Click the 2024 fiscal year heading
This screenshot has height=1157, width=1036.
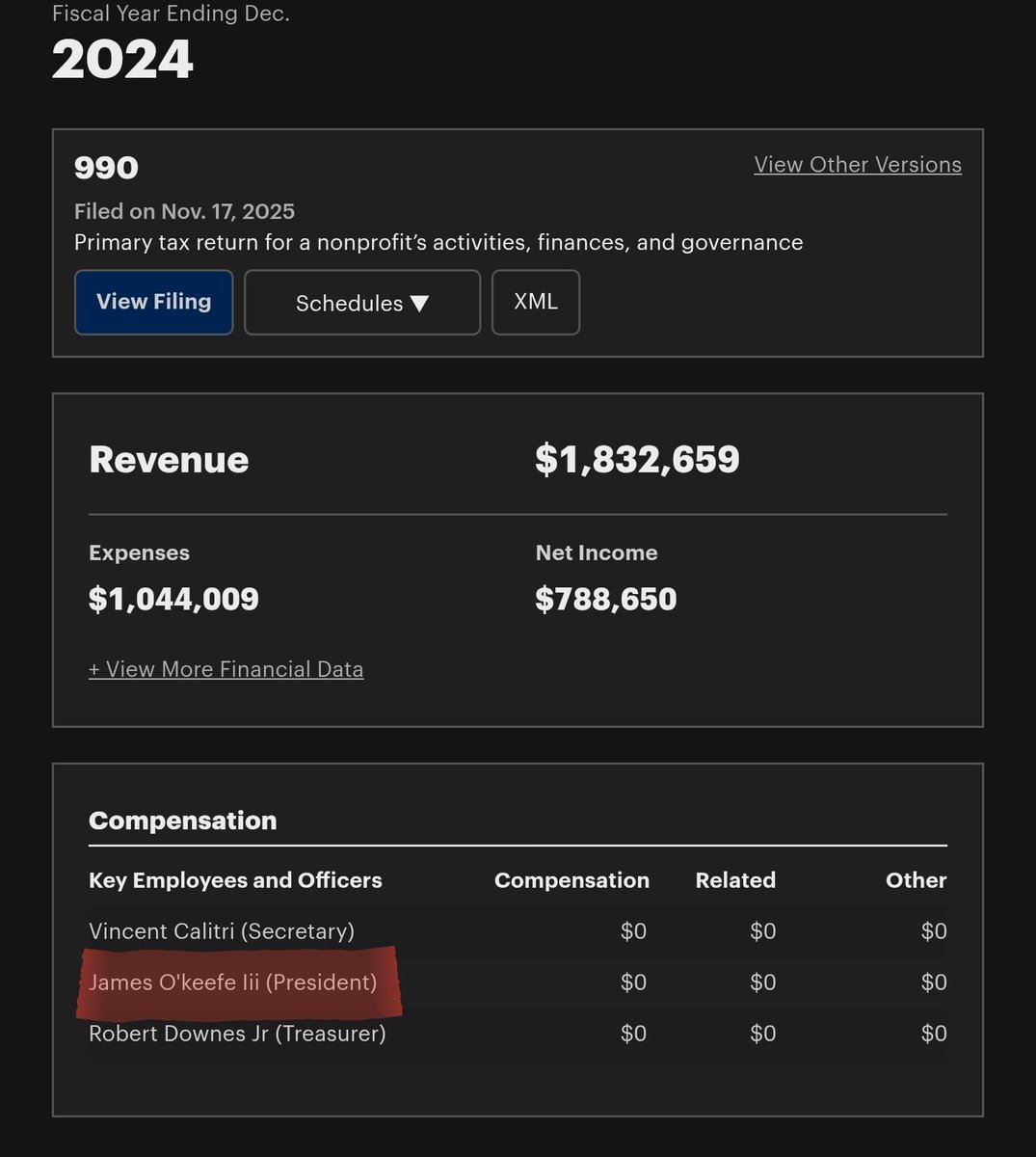pyautogui.click(x=122, y=60)
